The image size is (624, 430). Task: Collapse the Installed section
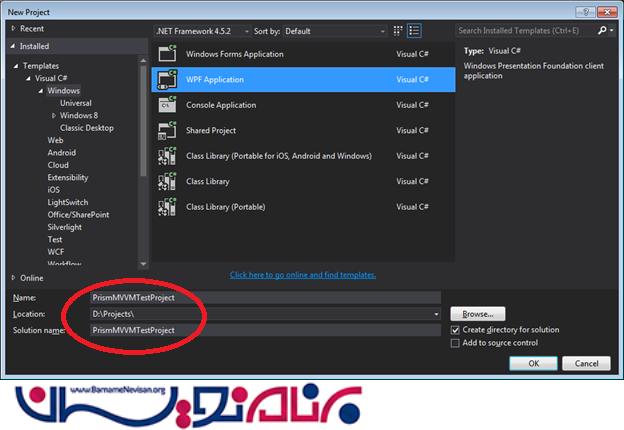(x=13, y=46)
